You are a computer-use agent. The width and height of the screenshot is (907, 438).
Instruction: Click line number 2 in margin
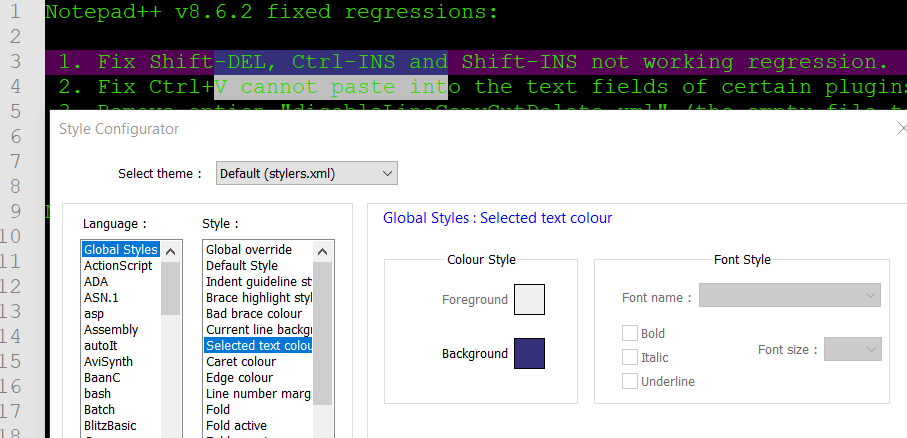click(x=14, y=36)
